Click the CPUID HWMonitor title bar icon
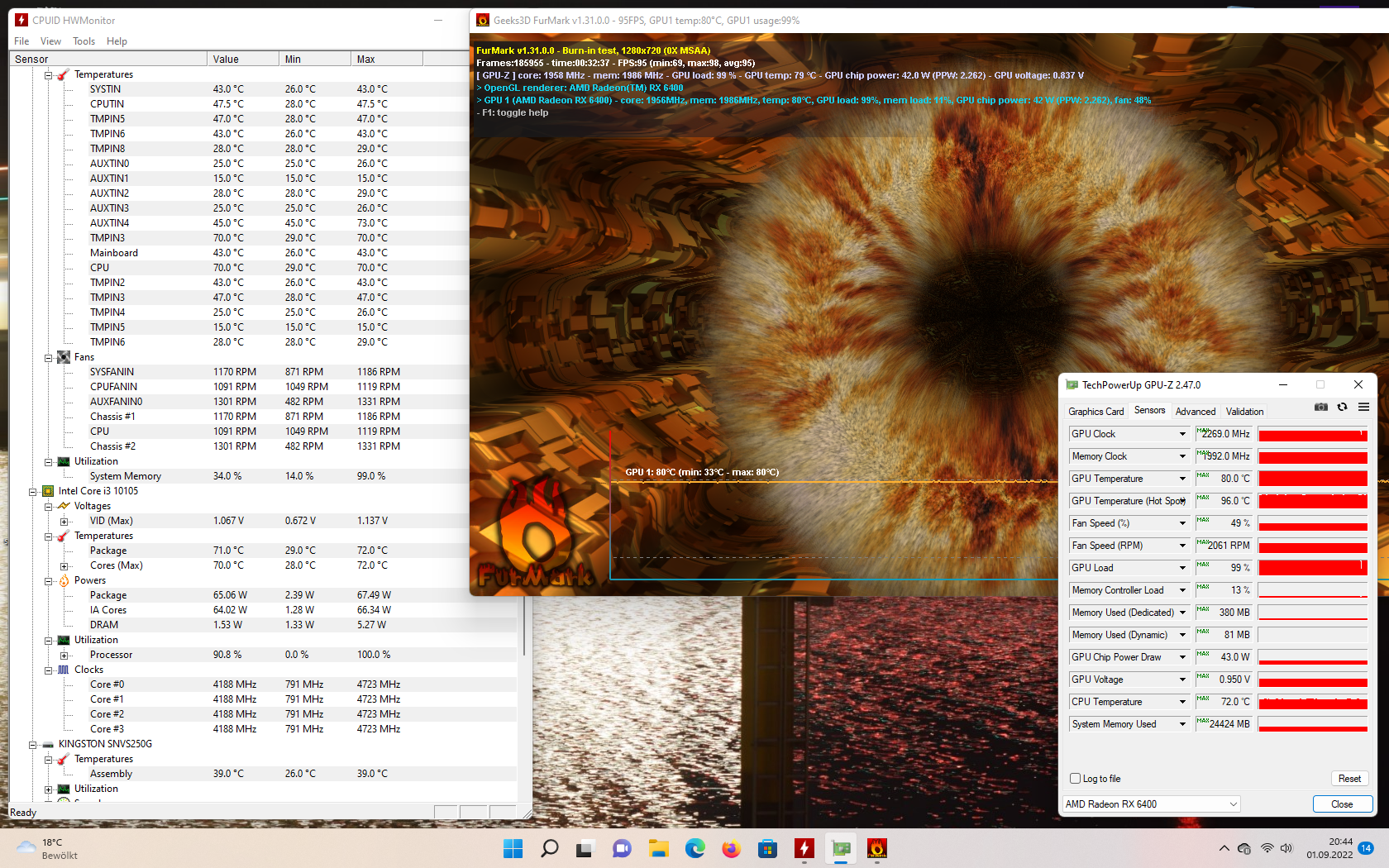Image resolution: width=1389 pixels, height=868 pixels. [x=21, y=20]
